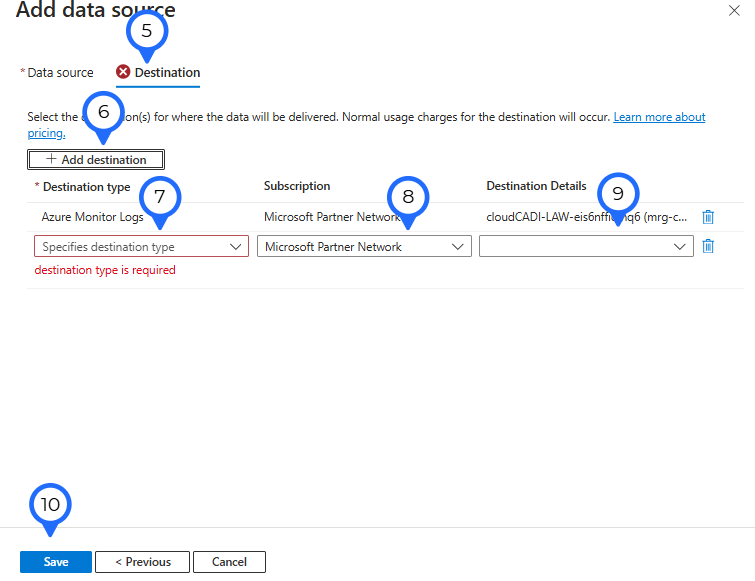Open the Destination tab
Image resolution: width=755 pixels, height=581 pixels.
tap(167, 73)
